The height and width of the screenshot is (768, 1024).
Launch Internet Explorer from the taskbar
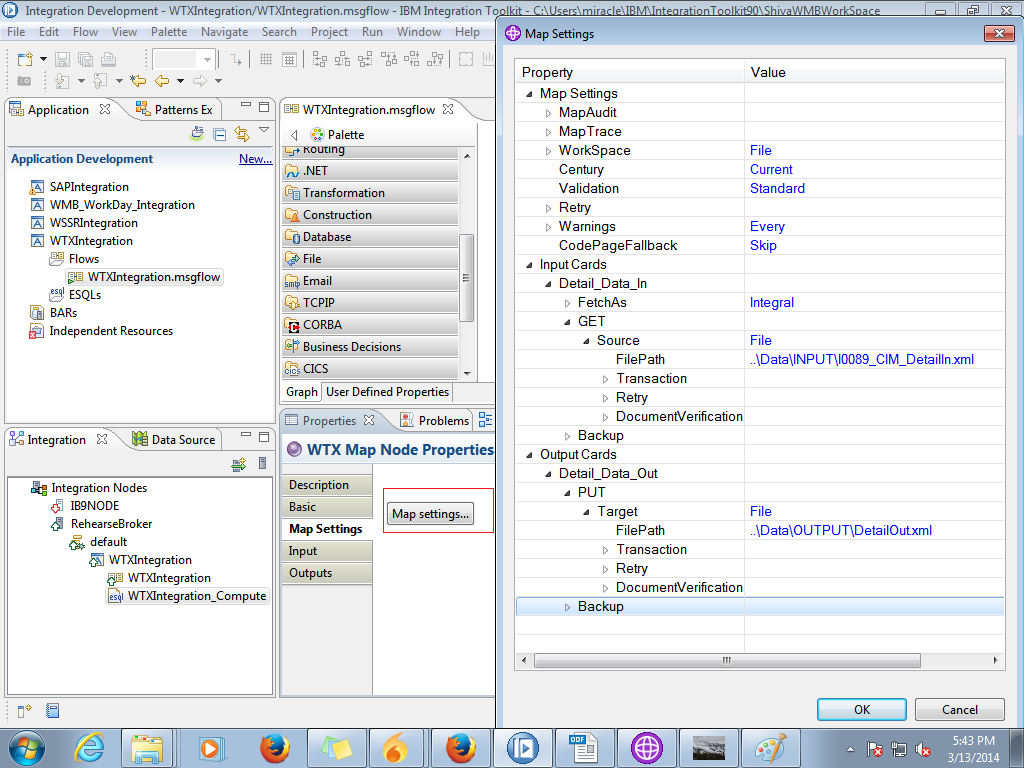click(89, 748)
